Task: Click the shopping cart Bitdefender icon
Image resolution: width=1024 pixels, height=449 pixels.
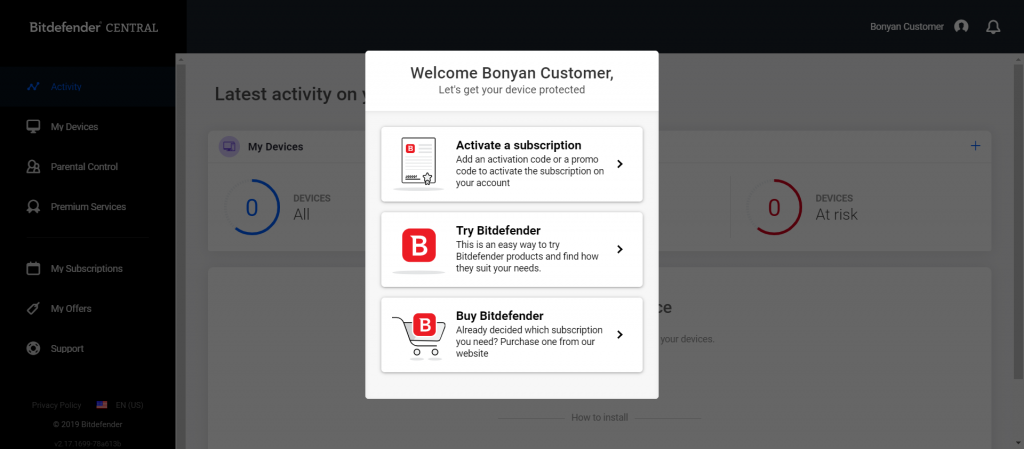Action: coord(419,334)
